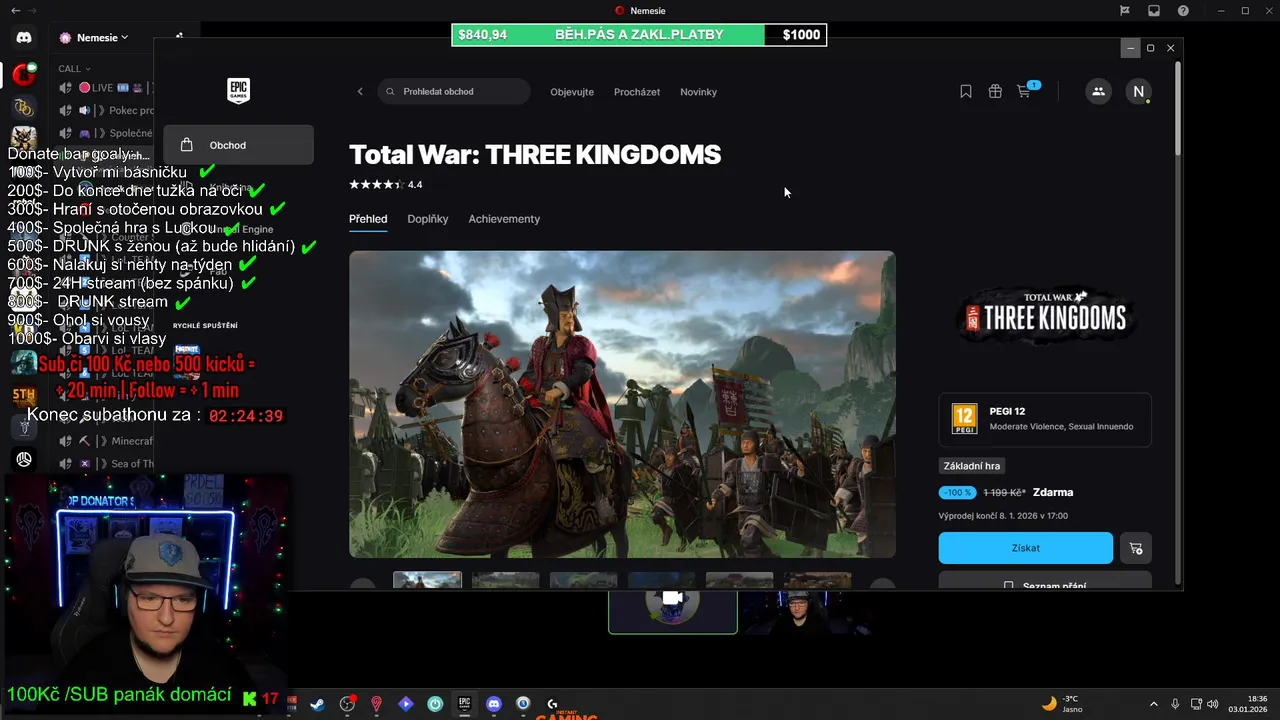Click the 4.4 star rating
The image size is (1280, 720).
tap(385, 184)
